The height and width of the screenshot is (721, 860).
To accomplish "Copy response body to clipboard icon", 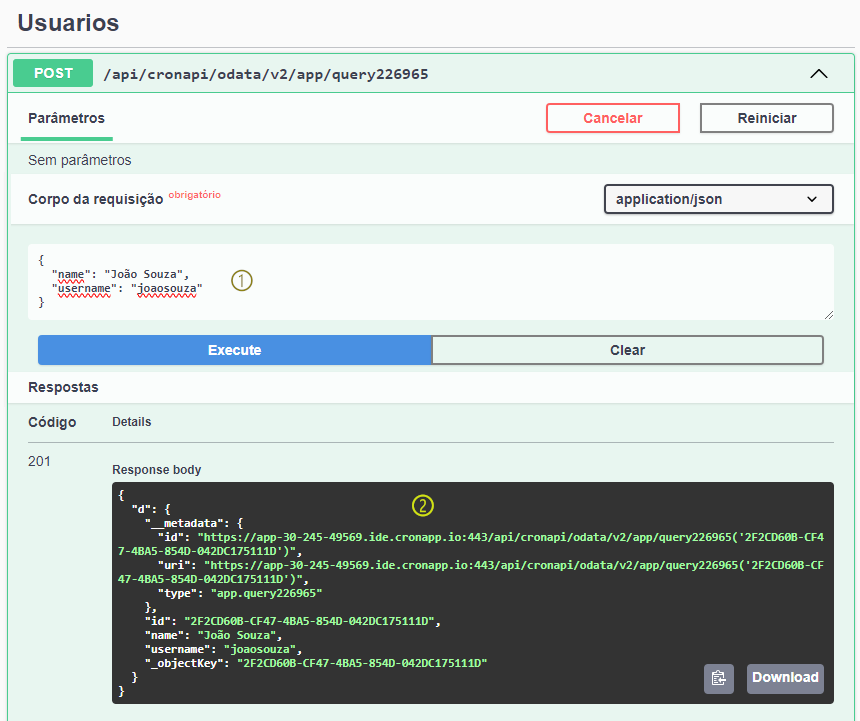I will click(718, 678).
